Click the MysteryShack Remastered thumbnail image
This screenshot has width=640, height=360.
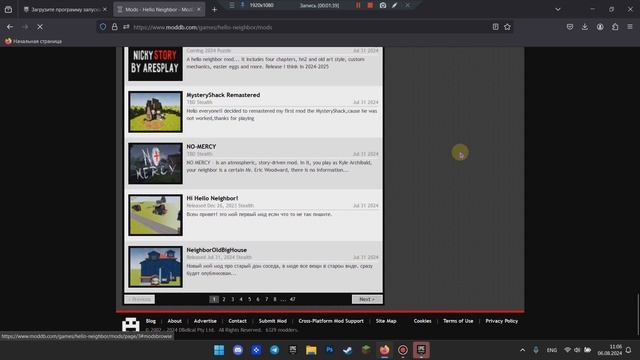click(x=155, y=112)
